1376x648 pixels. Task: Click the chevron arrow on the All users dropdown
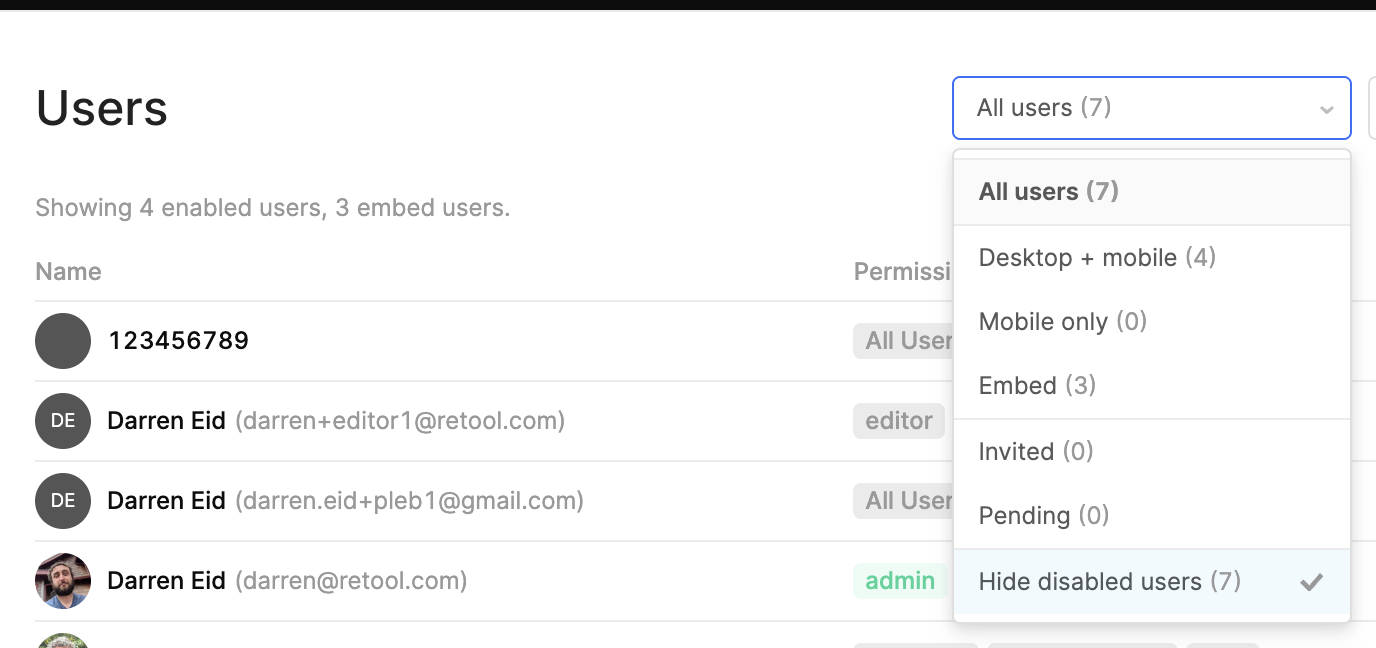[1326, 109]
